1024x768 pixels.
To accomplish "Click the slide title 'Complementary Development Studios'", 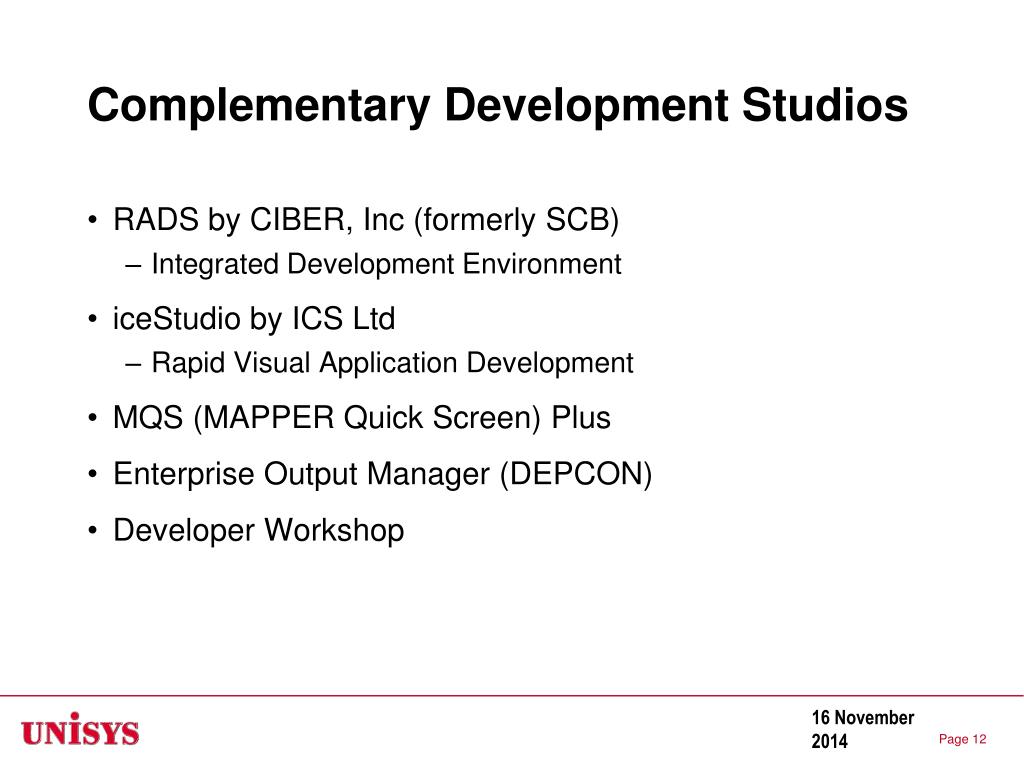I will 498,105.
